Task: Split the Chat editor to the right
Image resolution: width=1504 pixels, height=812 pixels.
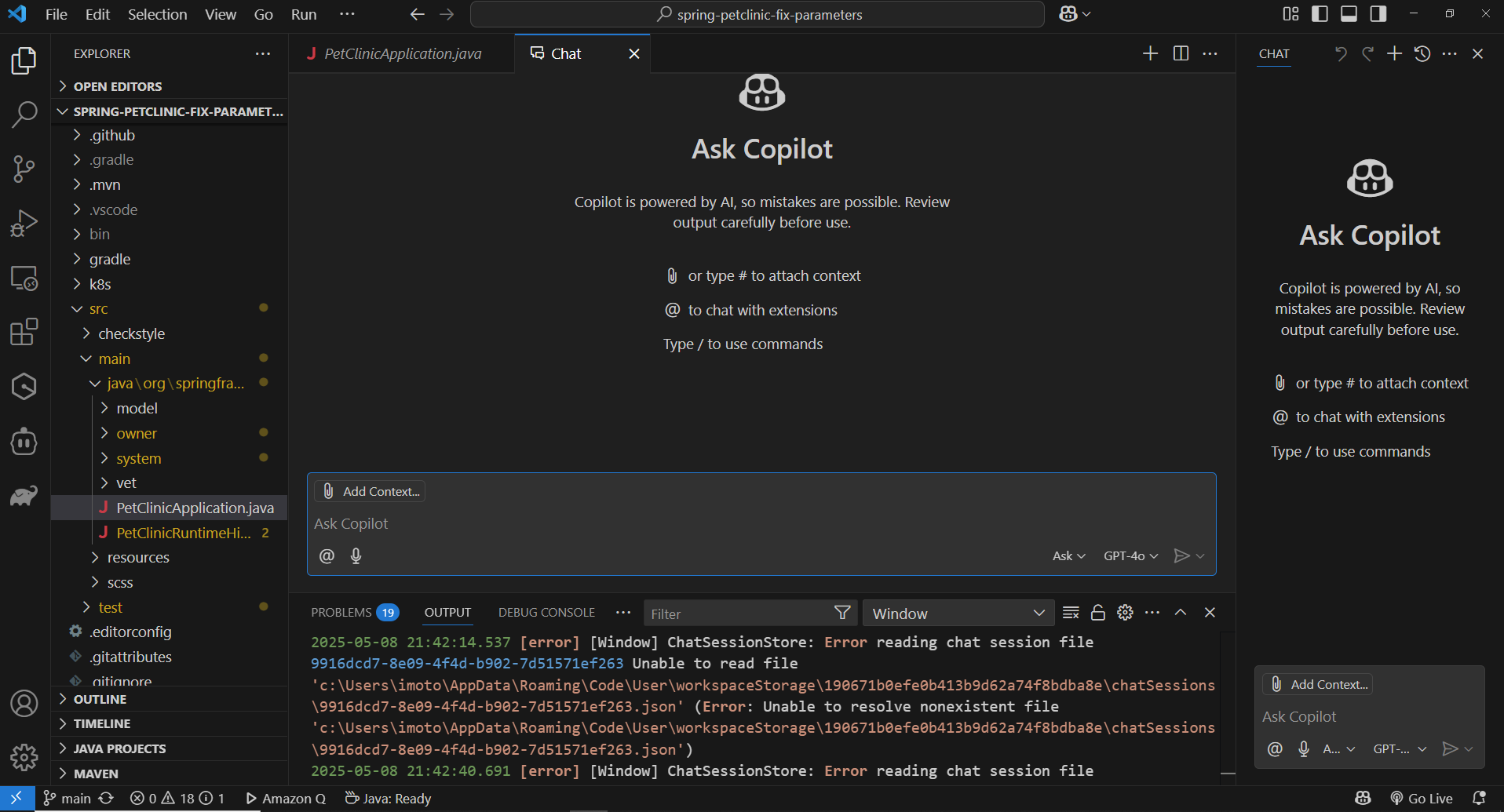Action: click(1181, 53)
